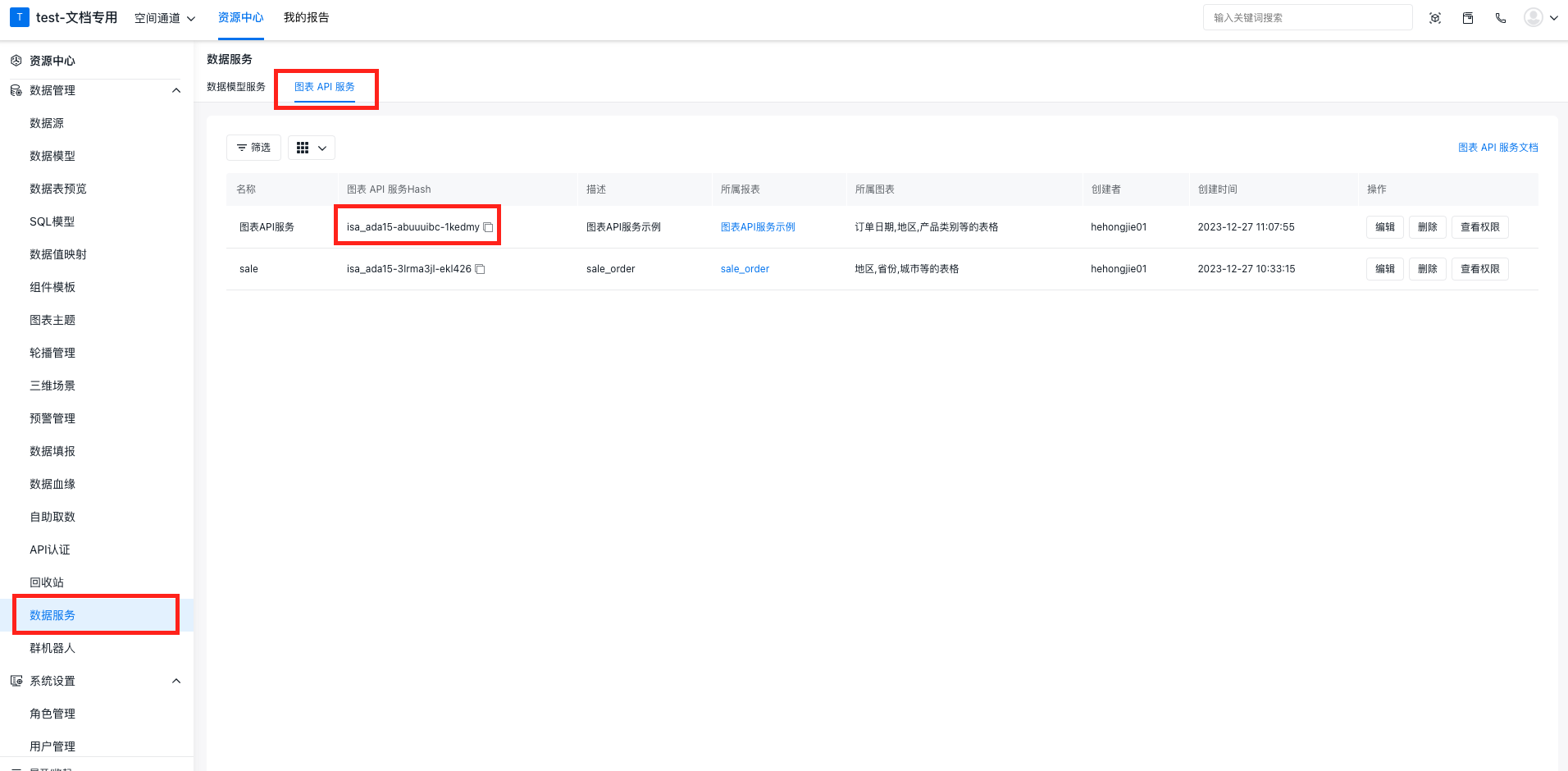Viewport: 1568px width, 771px height.
Task: Delete the 图表API服务 row
Action: pos(1427,227)
